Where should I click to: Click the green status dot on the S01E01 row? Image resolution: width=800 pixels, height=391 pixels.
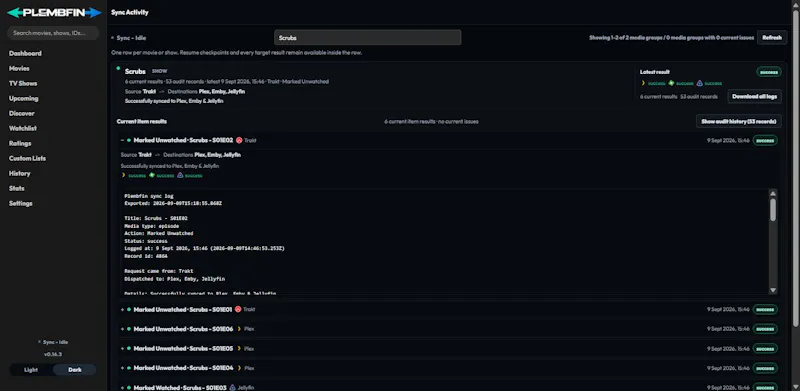[129, 309]
